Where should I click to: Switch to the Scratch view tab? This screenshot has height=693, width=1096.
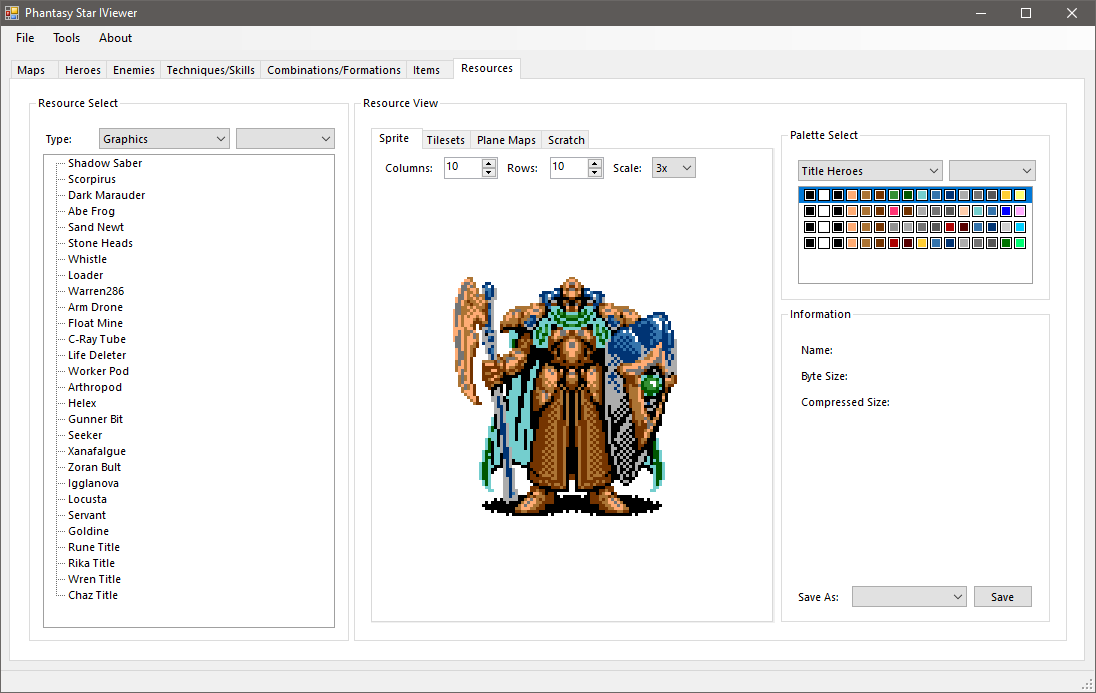[x=566, y=140]
